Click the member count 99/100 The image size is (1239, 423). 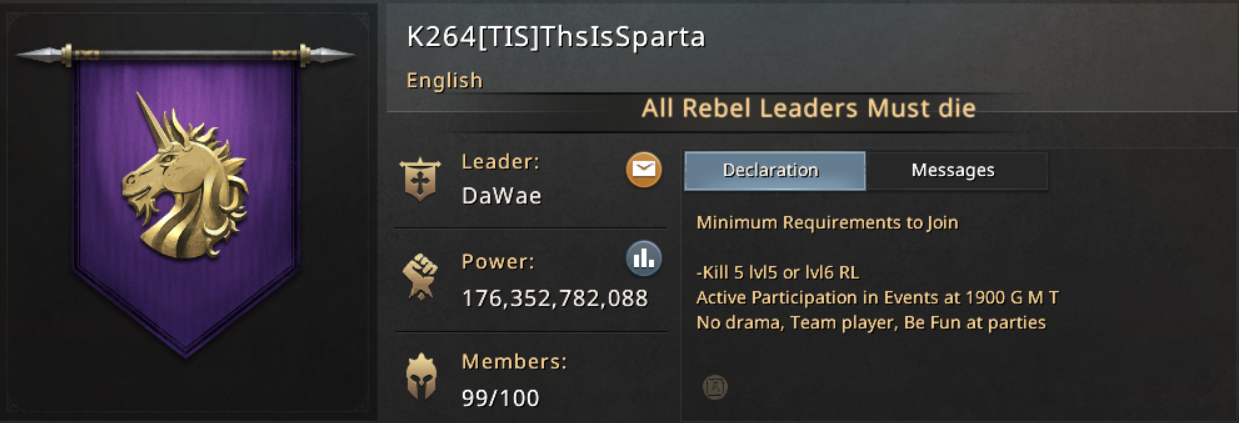tap(500, 398)
